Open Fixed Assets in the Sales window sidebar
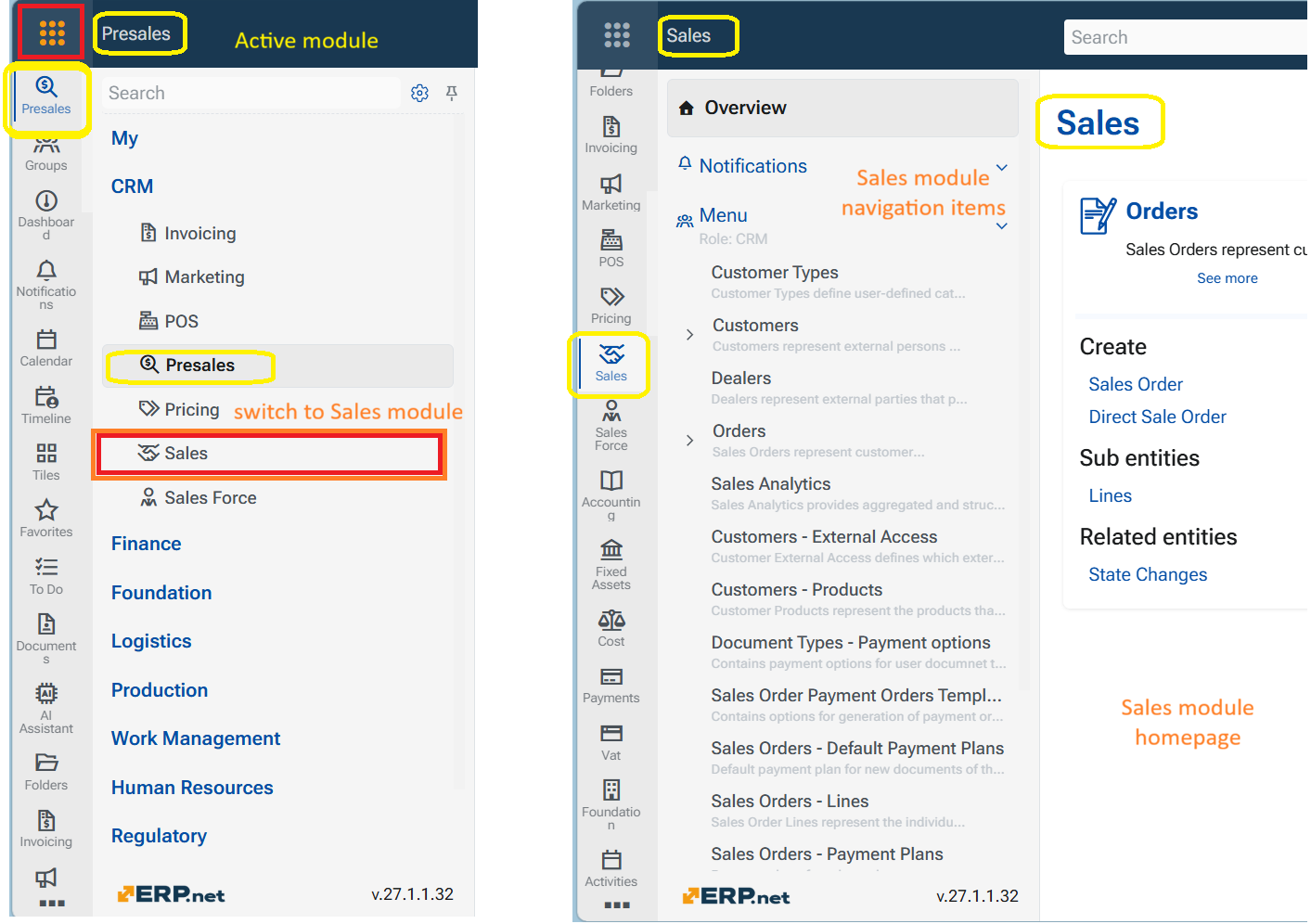 [x=611, y=566]
